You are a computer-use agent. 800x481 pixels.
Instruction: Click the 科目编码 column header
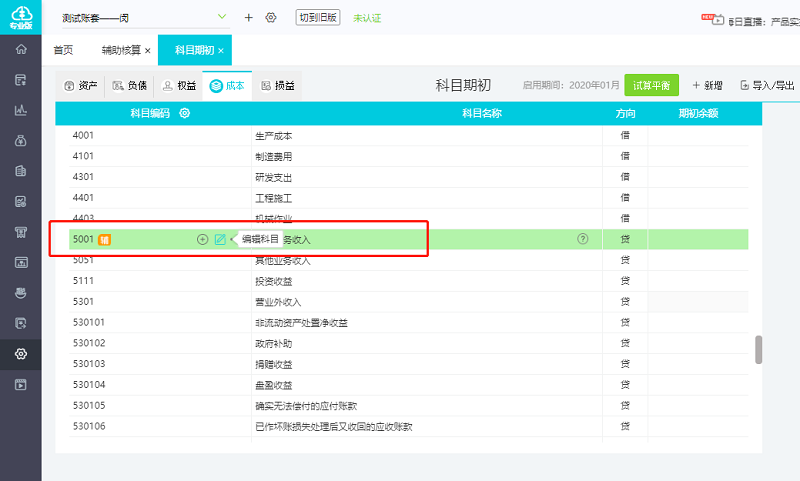coord(150,113)
